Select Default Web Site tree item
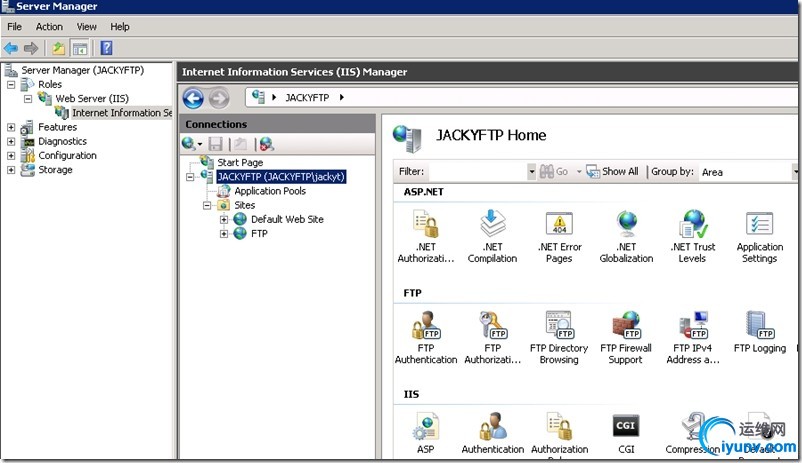Screen dimensions: 802x463 coord(287,219)
